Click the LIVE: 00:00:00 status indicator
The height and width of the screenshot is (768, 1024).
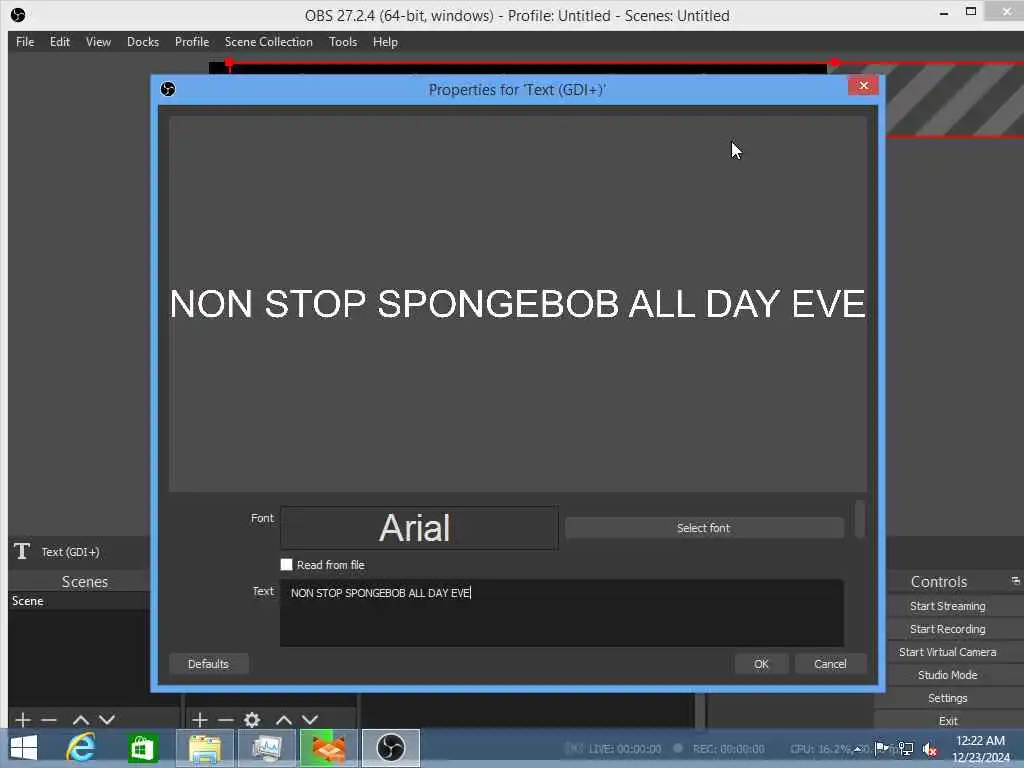624,748
